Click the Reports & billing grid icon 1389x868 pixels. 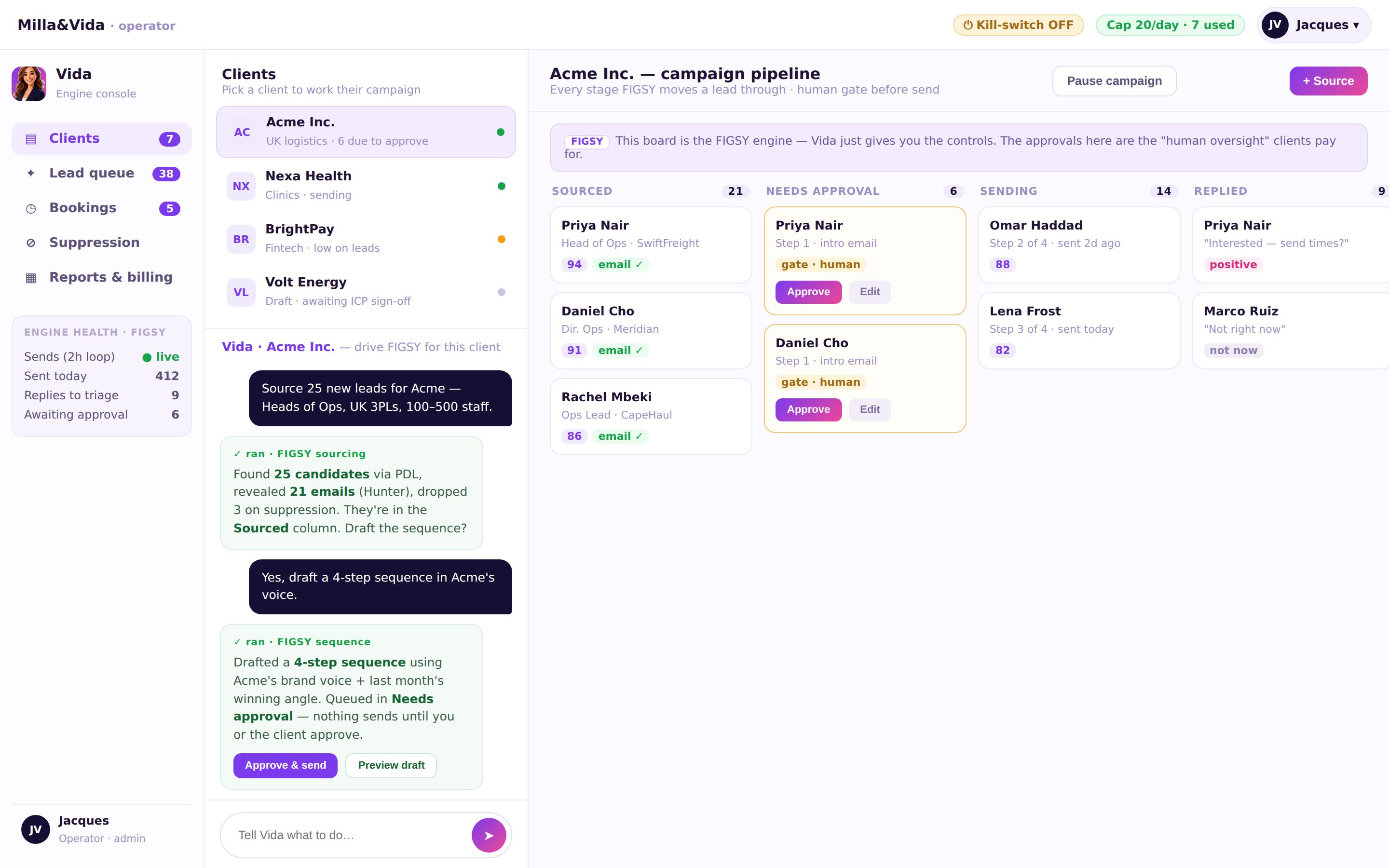31,278
